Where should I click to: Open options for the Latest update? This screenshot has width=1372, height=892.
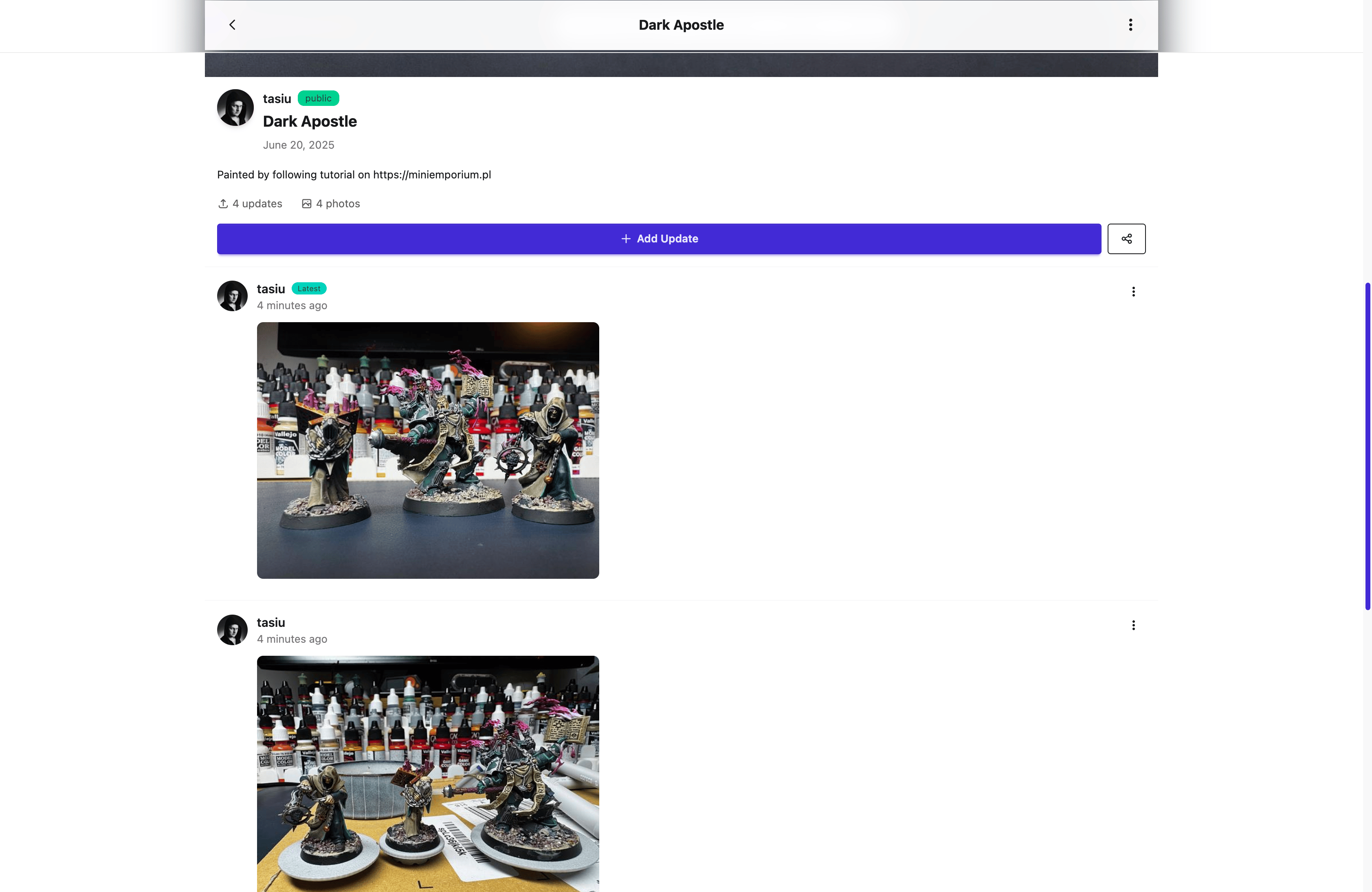[1133, 292]
